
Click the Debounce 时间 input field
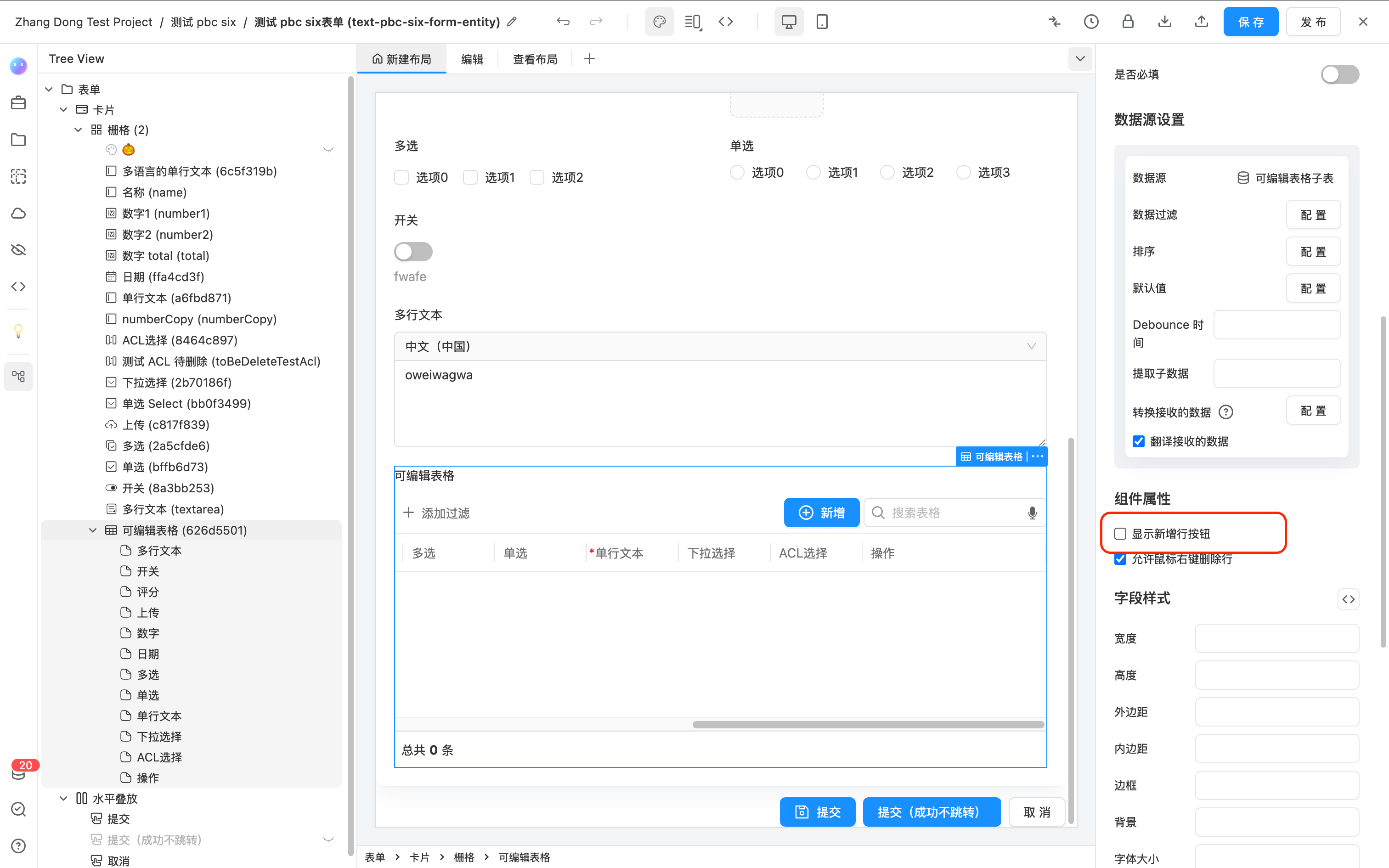pyautogui.click(x=1277, y=325)
